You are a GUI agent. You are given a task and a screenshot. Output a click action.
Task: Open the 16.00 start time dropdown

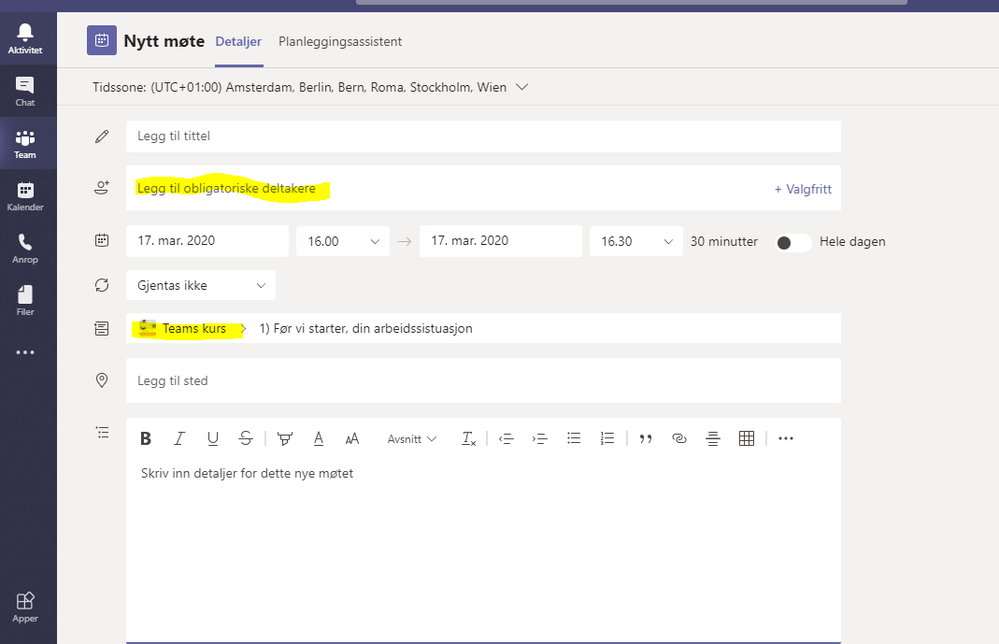pos(343,241)
